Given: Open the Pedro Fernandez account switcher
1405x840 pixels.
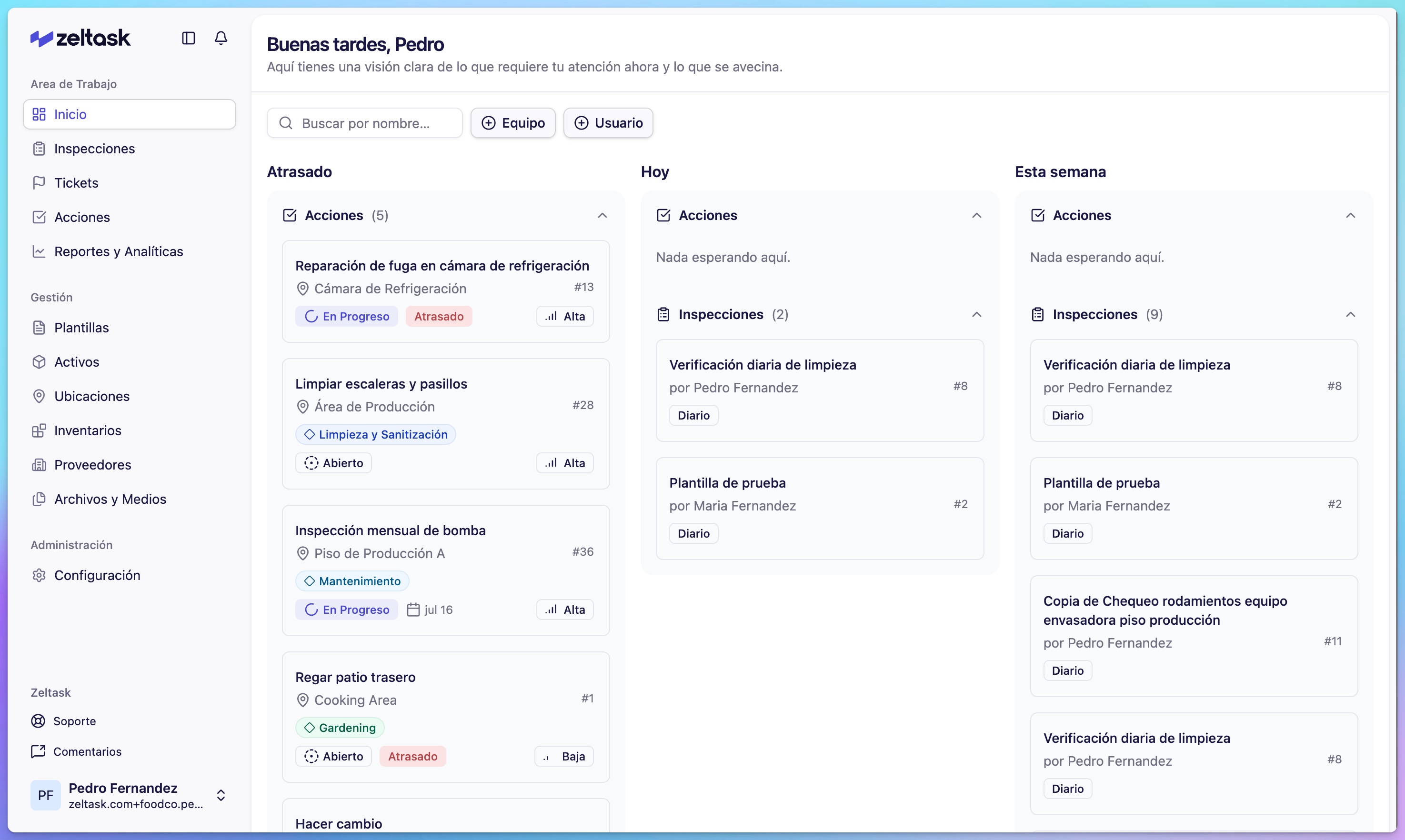Looking at the screenshot, I should 221,795.
